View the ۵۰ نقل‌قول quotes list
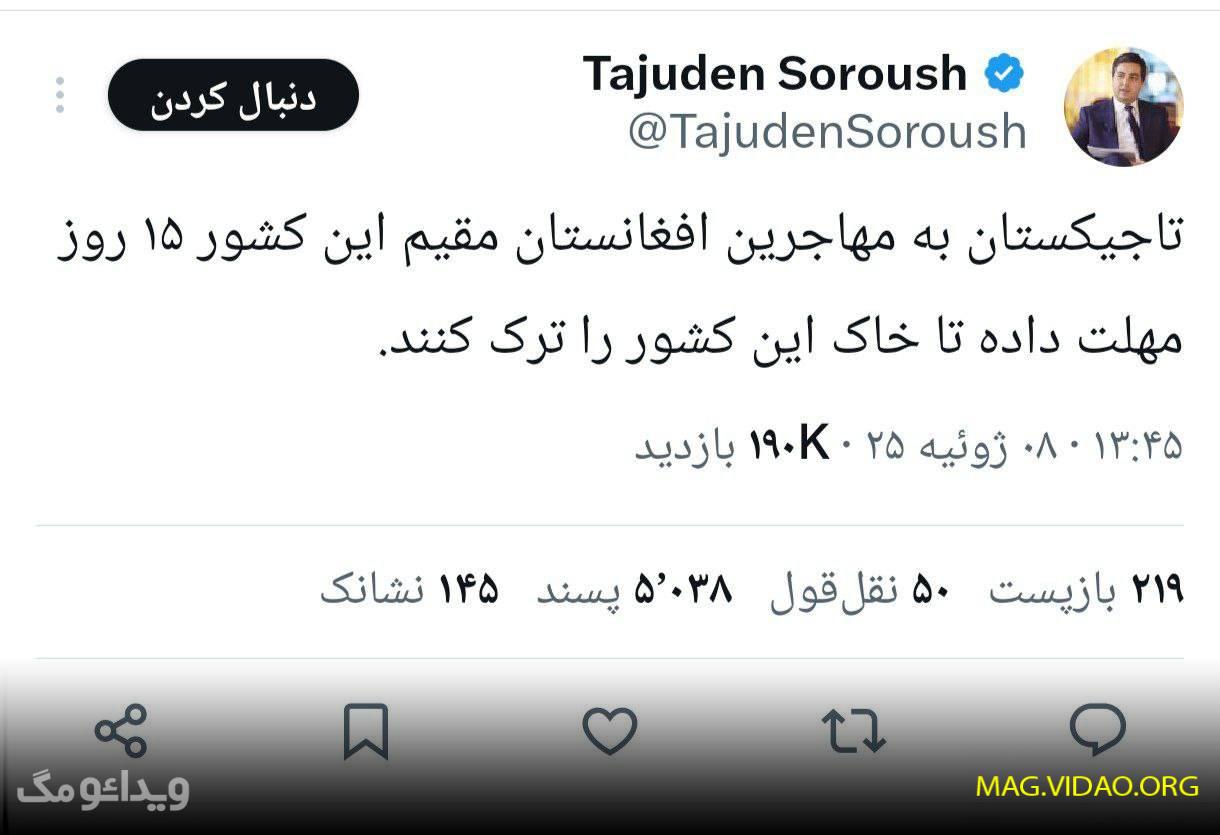Viewport: 1220px width, 835px height. (860, 590)
